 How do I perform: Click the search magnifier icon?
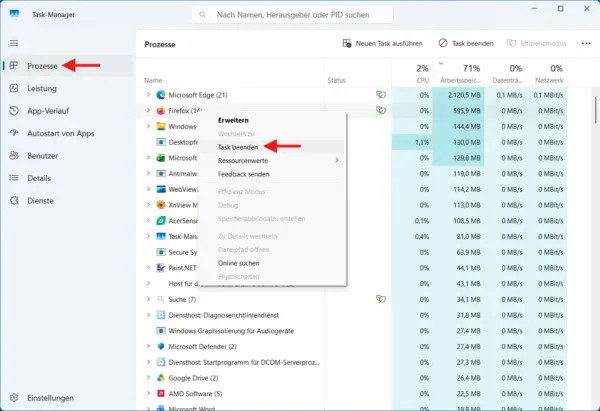click(x=202, y=15)
